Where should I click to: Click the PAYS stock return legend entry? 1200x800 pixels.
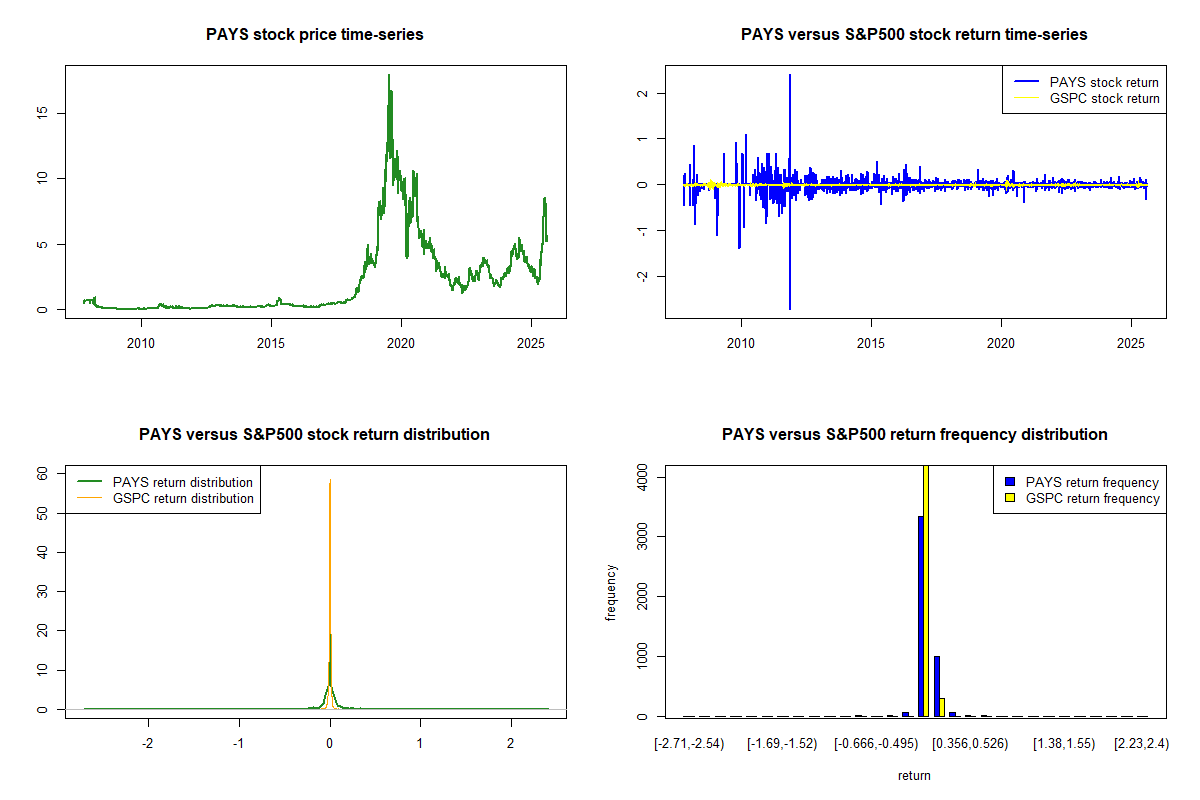[x=1104, y=82]
